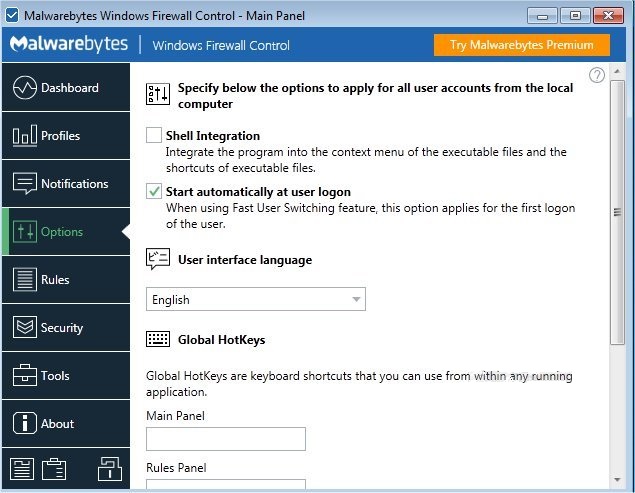635x493 pixels.
Task: Click the clipboard log icon in bottom bar
Action: click(x=54, y=469)
